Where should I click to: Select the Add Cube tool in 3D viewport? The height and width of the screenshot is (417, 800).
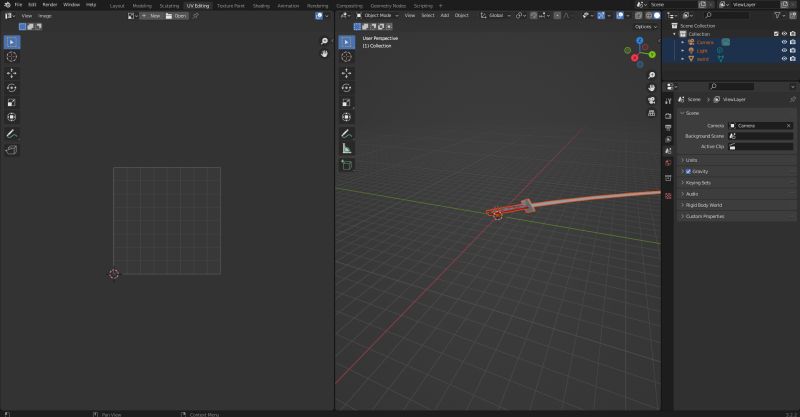point(346,165)
